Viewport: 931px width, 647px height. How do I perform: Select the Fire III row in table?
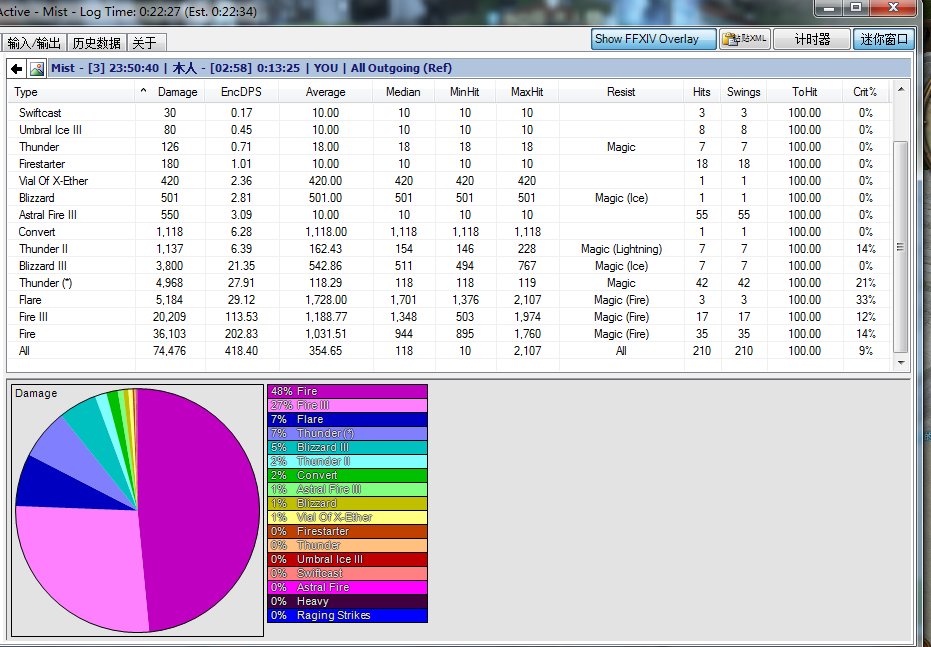35,317
